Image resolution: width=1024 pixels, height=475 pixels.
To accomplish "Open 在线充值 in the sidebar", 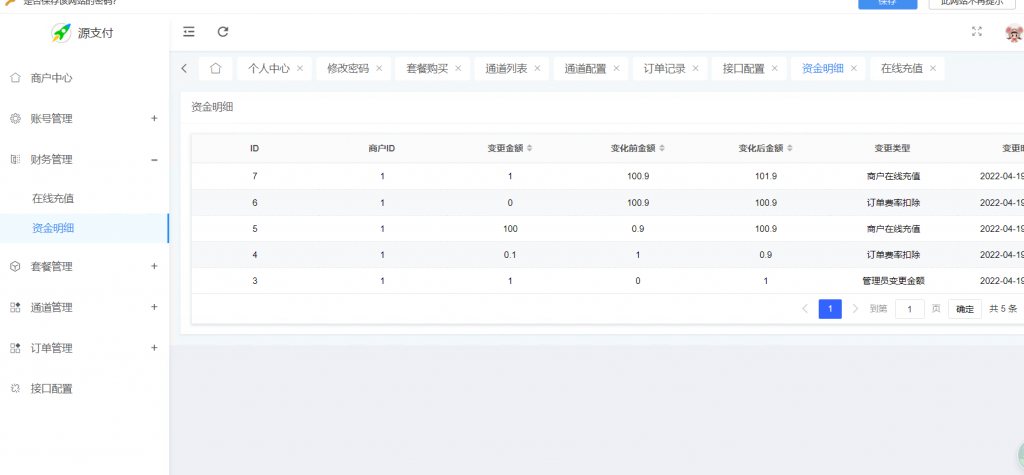I will pos(53,198).
